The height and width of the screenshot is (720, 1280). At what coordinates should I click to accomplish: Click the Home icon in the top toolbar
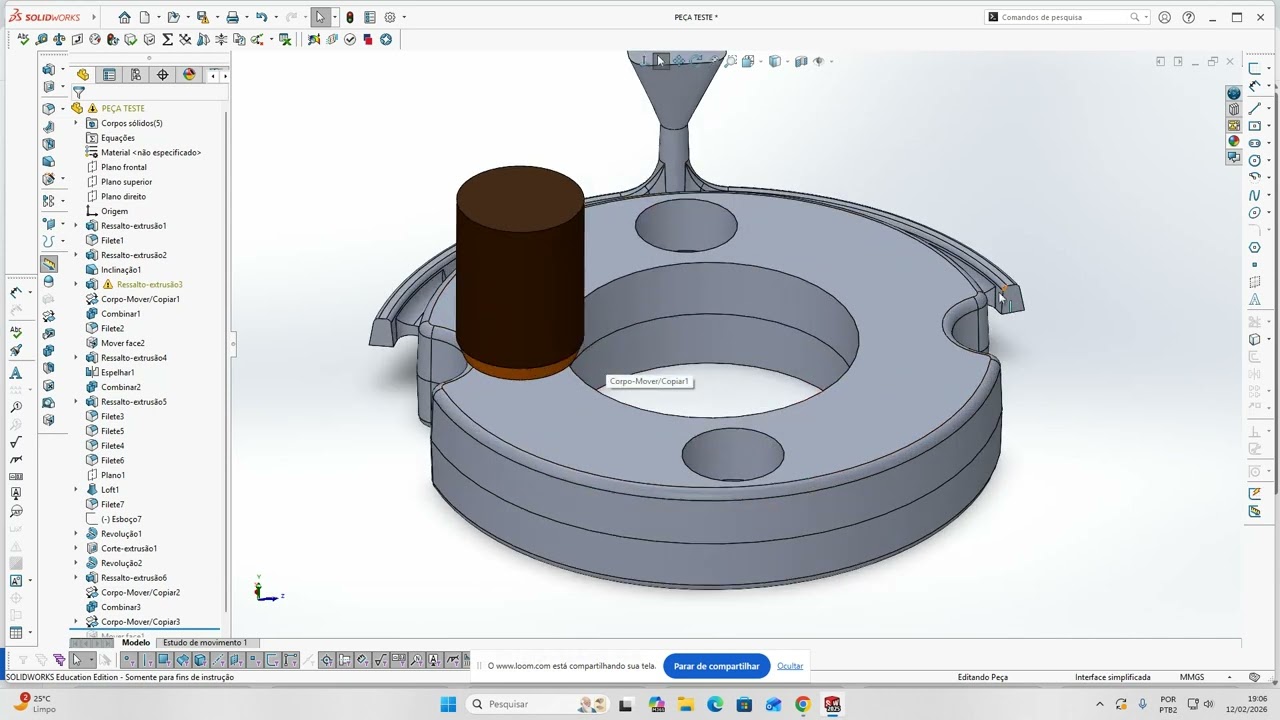(x=124, y=17)
